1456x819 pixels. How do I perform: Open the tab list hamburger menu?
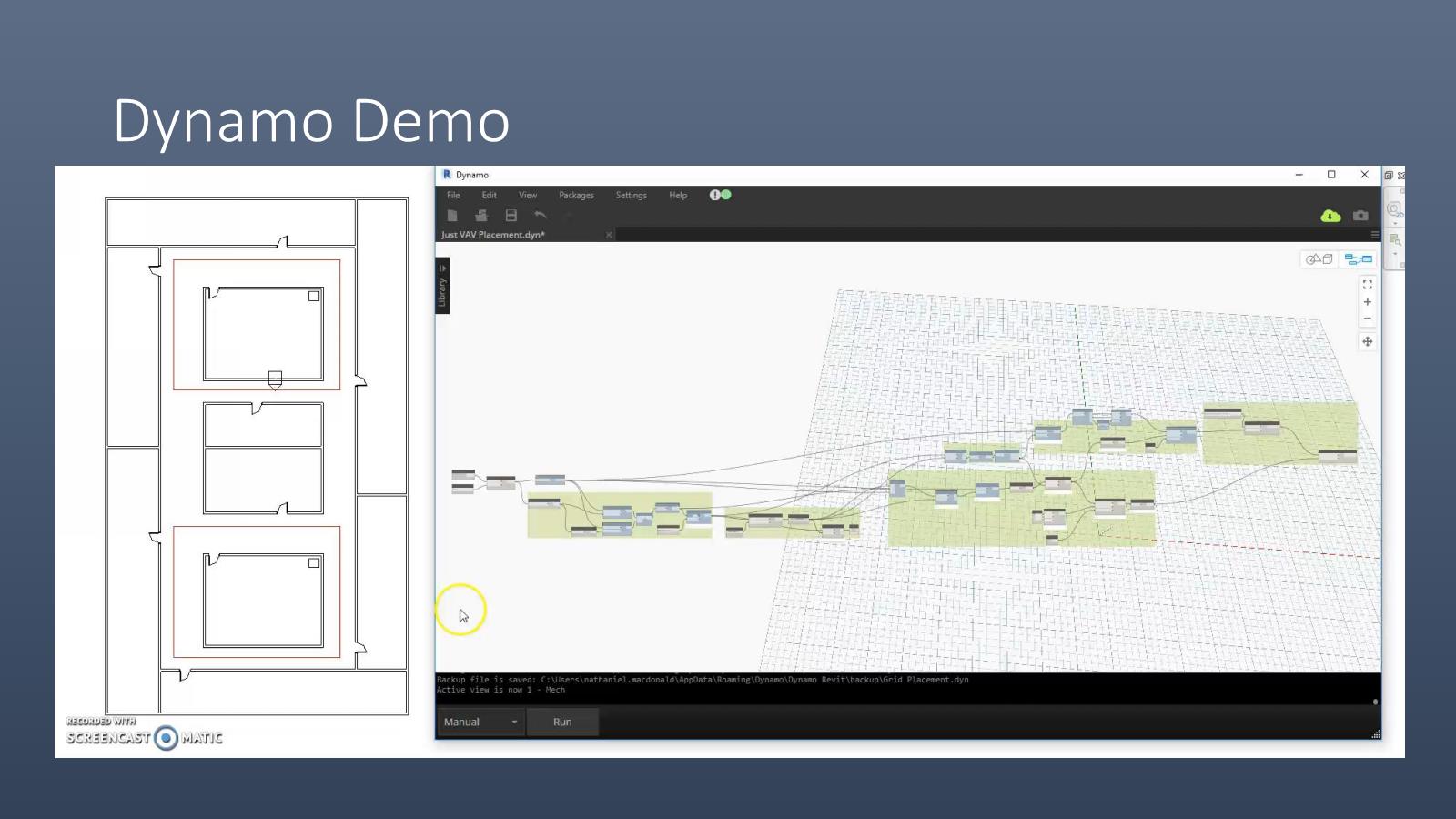pos(1374,235)
